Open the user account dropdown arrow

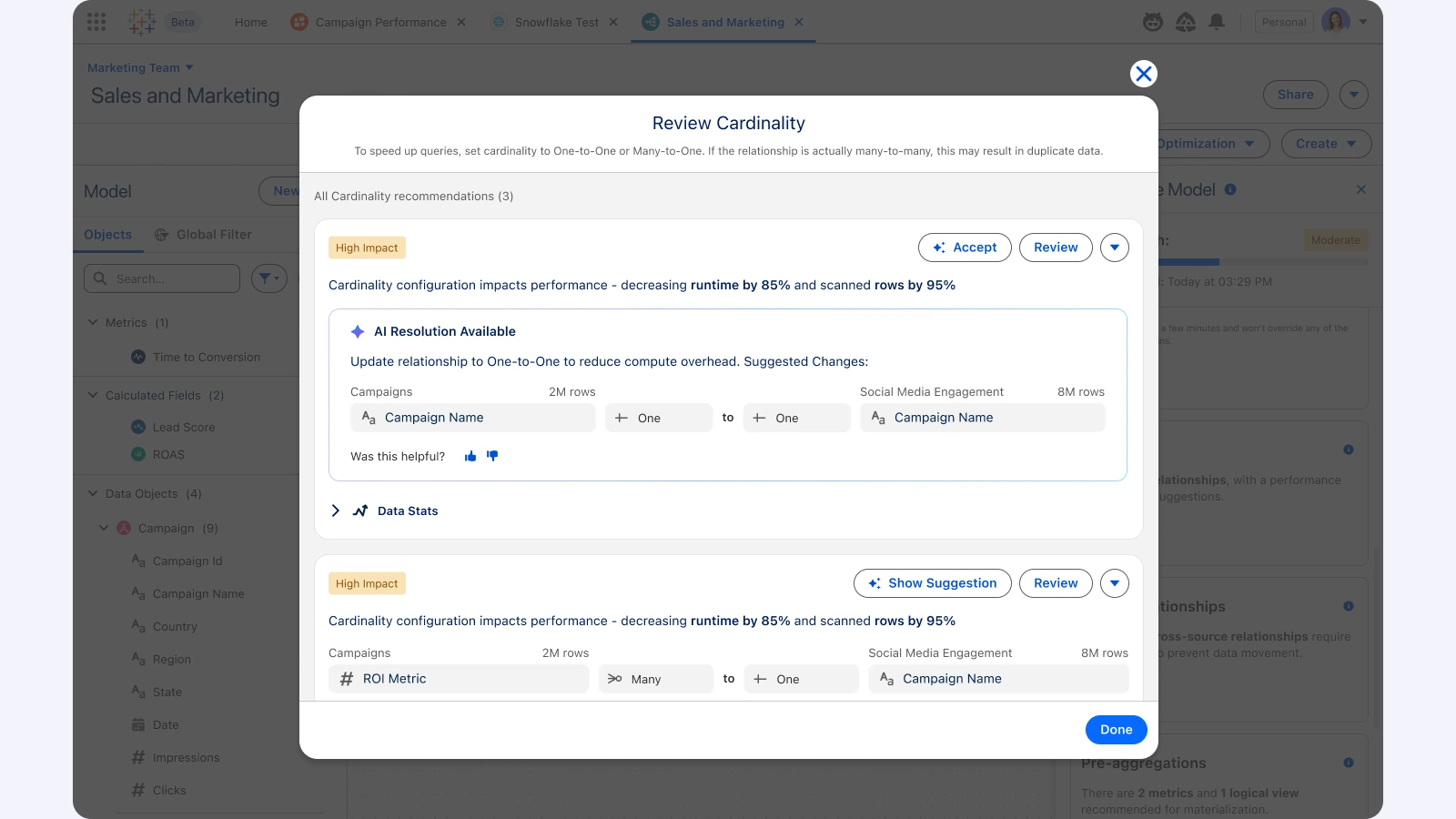pos(1363,22)
